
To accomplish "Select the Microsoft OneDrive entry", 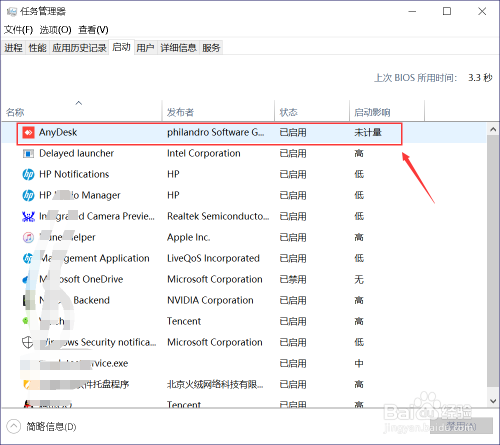I will [81, 279].
